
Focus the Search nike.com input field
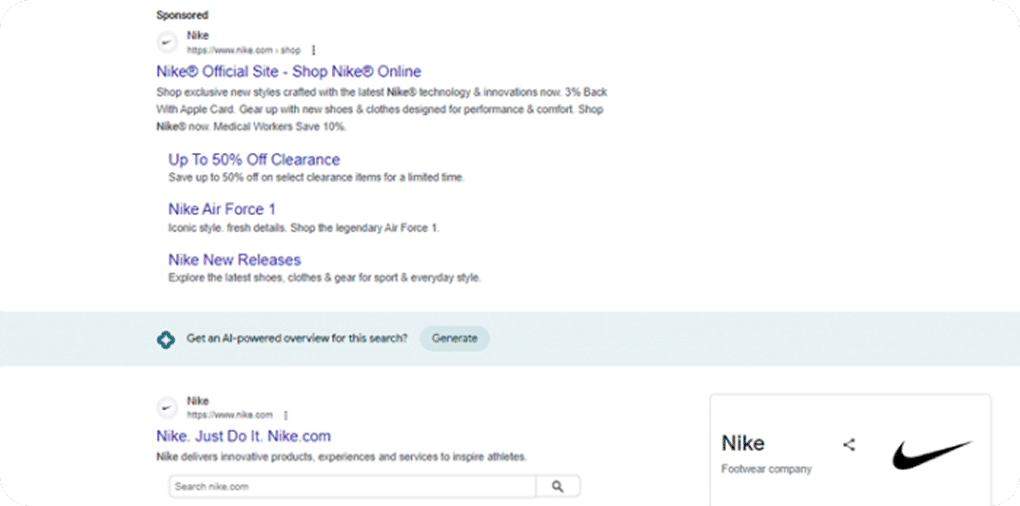[x=352, y=486]
